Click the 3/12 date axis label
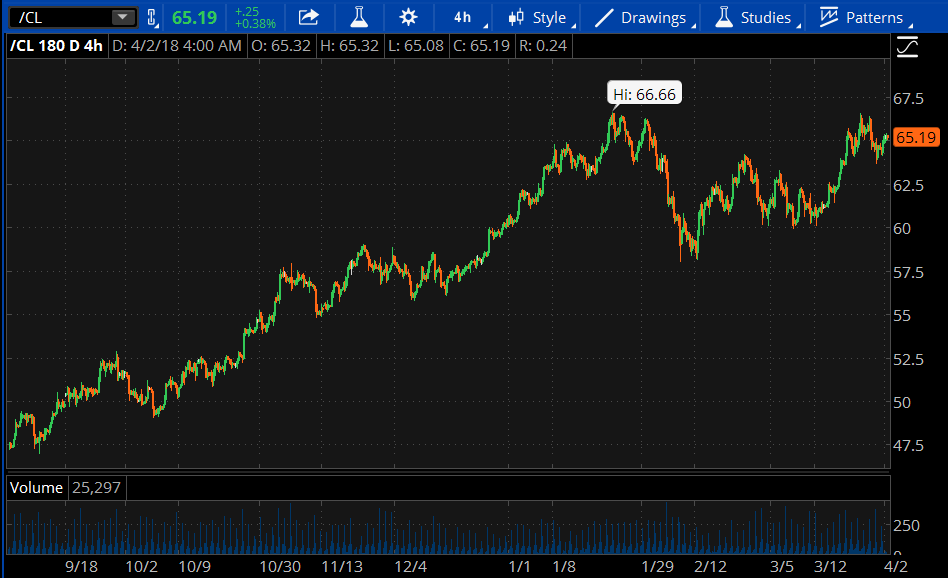The width and height of the screenshot is (948, 578). click(x=830, y=567)
